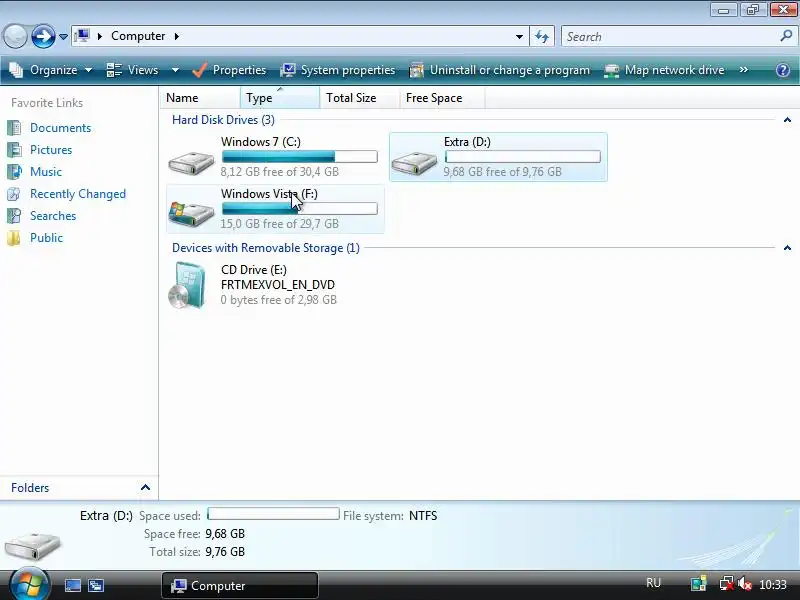Click the drive icon in details pane
The image size is (800, 600).
coord(33,546)
